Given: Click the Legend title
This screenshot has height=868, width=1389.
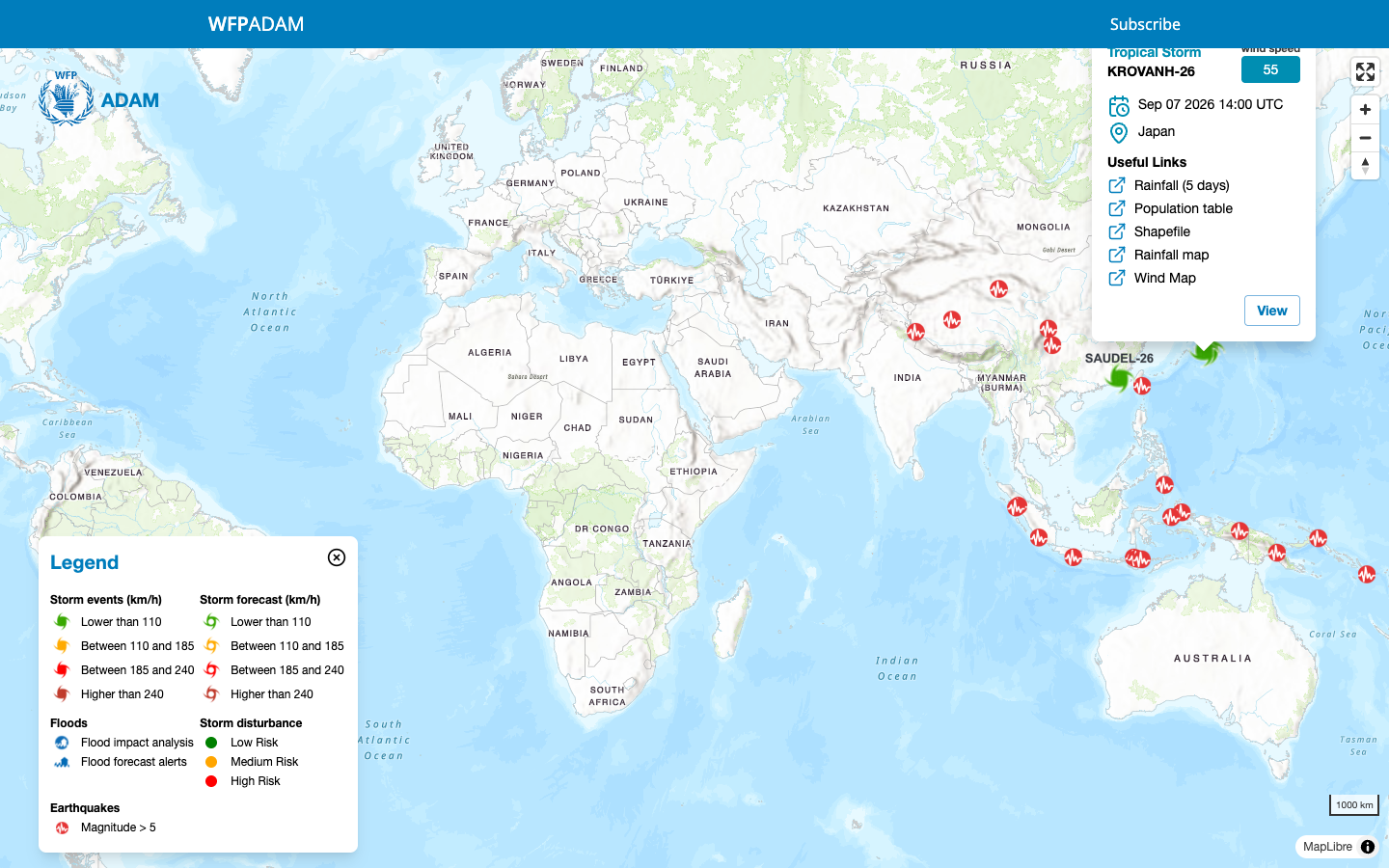Looking at the screenshot, I should (84, 562).
